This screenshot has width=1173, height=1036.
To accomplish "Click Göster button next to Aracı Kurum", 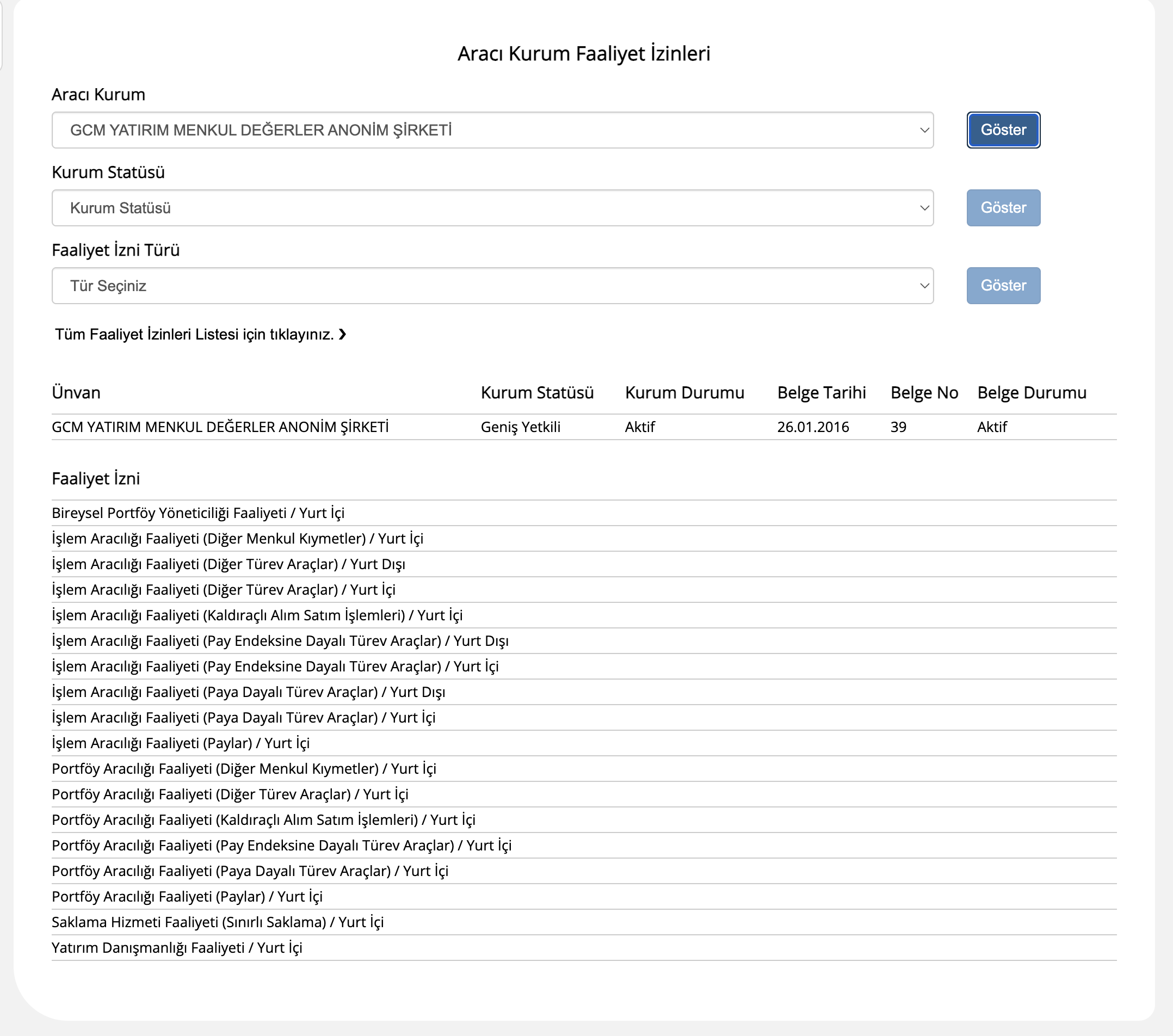I will [1003, 130].
